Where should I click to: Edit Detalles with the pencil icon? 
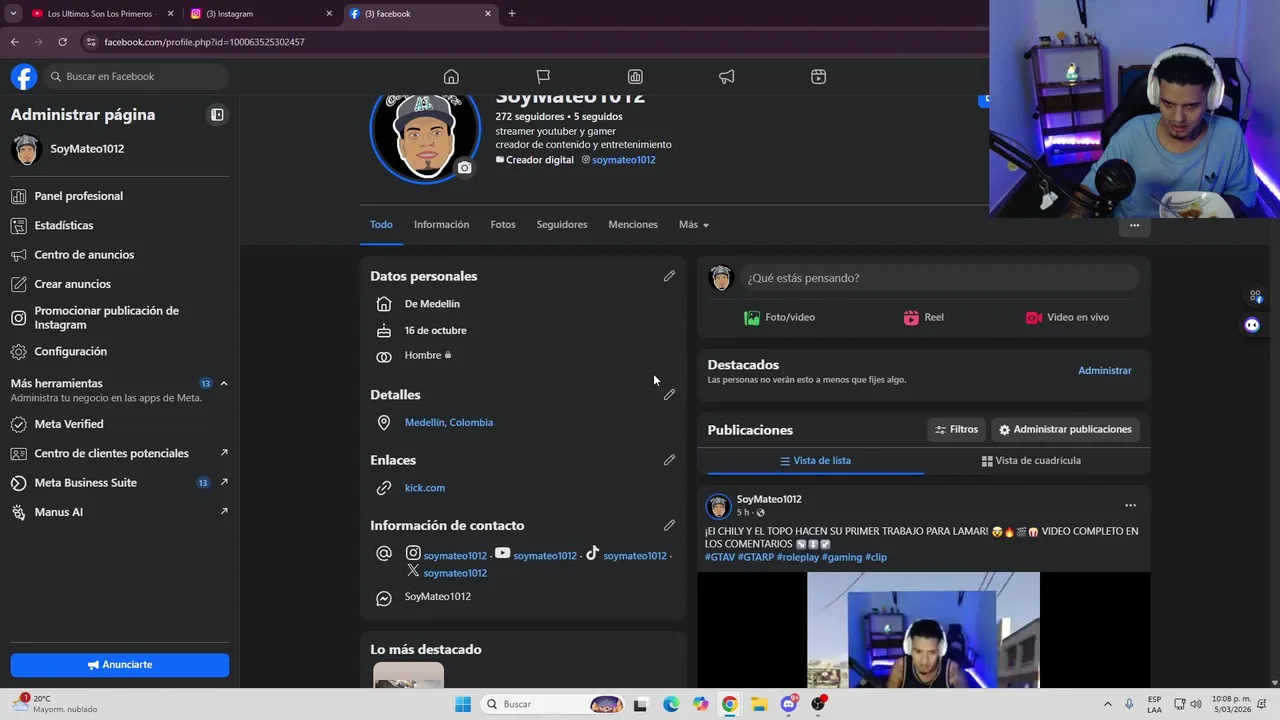pos(669,395)
